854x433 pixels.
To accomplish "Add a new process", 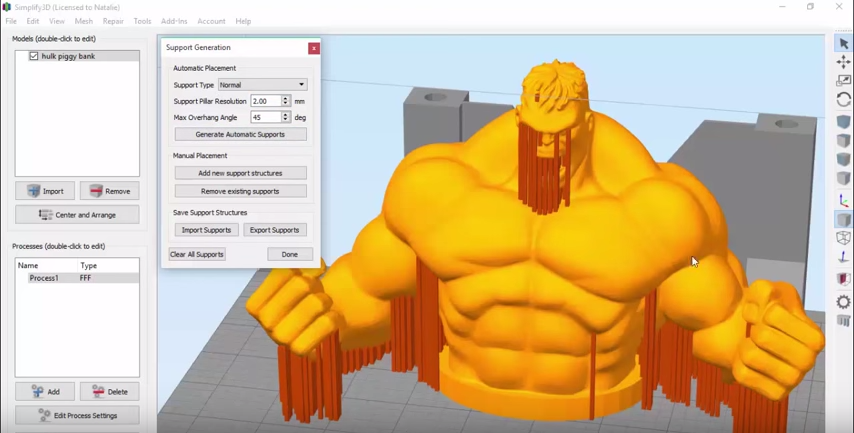I will (45, 392).
